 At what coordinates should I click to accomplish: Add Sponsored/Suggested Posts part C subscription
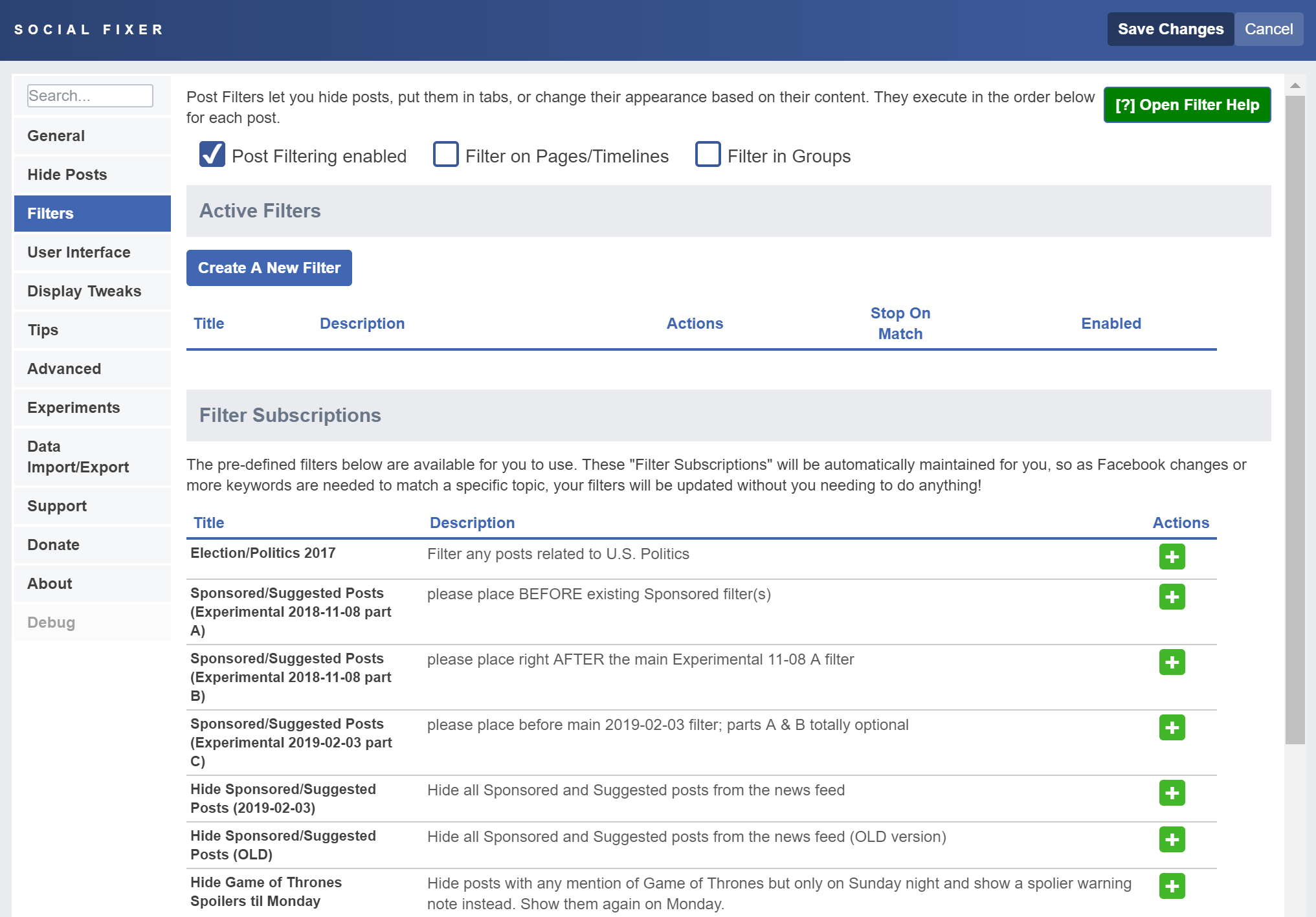click(1172, 727)
